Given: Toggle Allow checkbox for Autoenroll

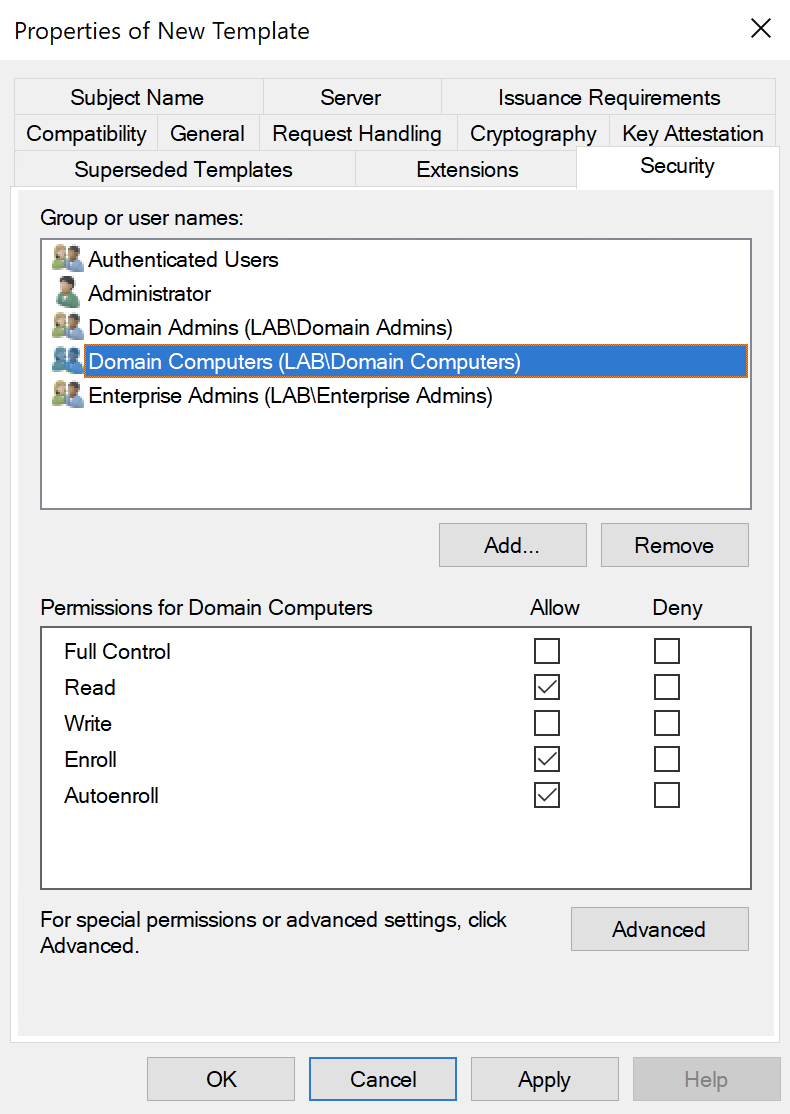Looking at the screenshot, I should point(547,796).
